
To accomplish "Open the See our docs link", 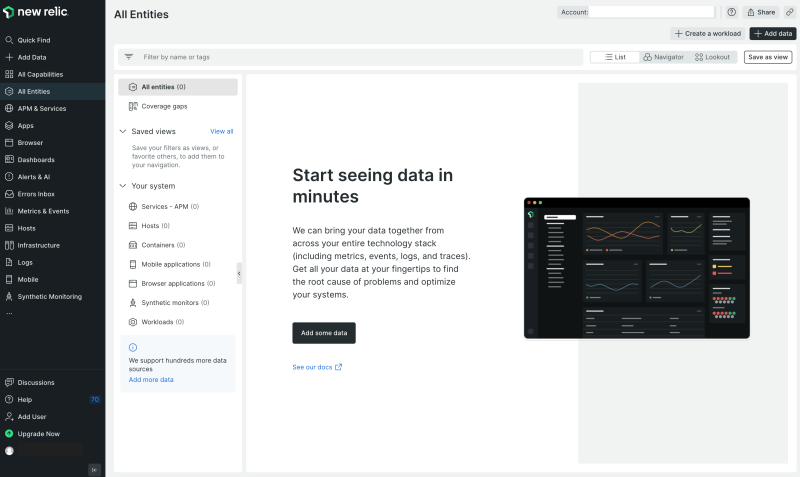I will [317, 367].
